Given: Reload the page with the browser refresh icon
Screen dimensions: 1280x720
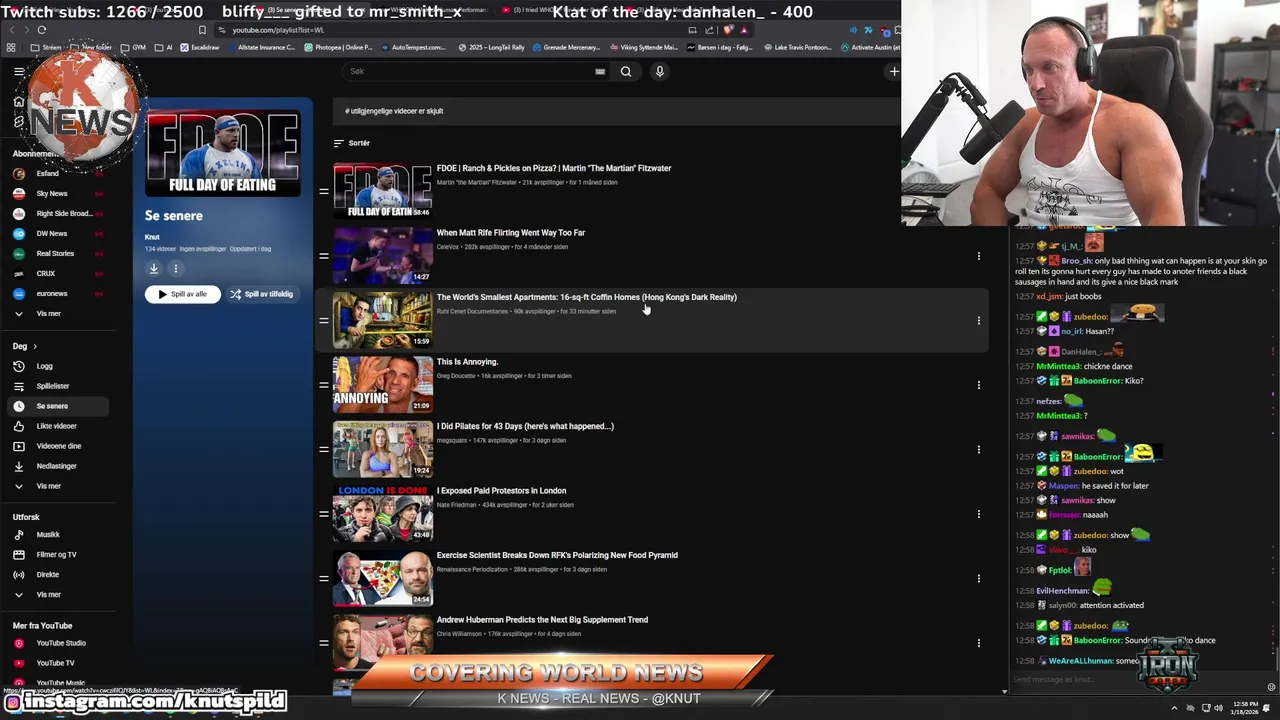Looking at the screenshot, I should click(41, 30).
